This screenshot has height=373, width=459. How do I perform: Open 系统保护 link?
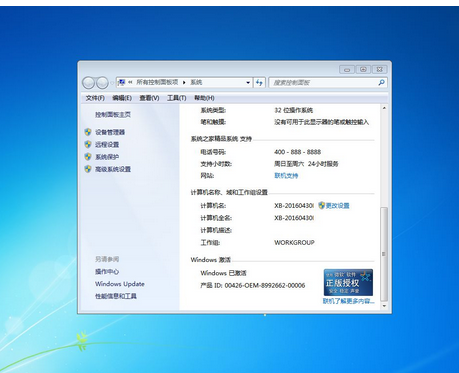pos(107,157)
